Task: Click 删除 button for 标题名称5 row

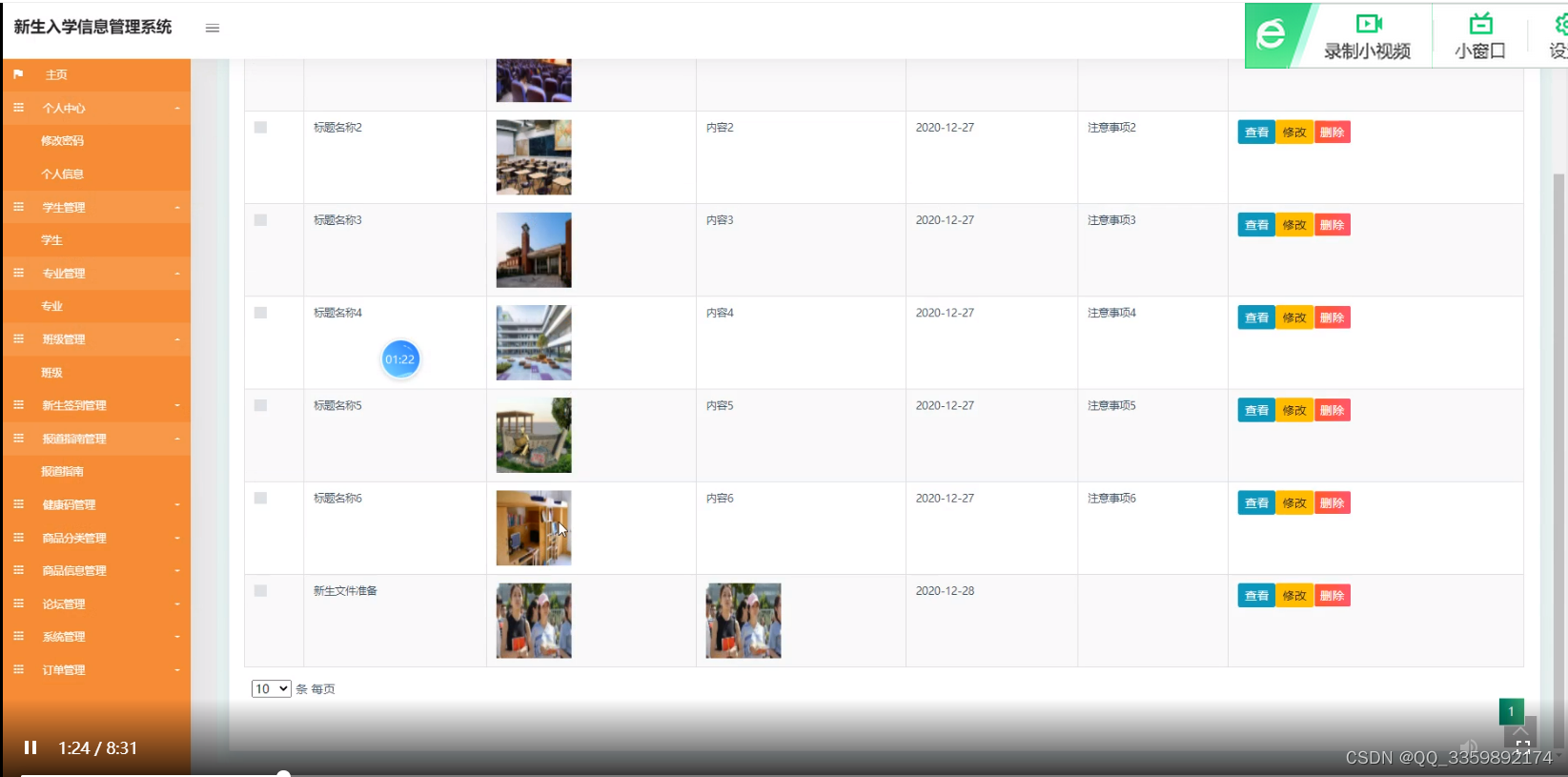Action: 1332,410
